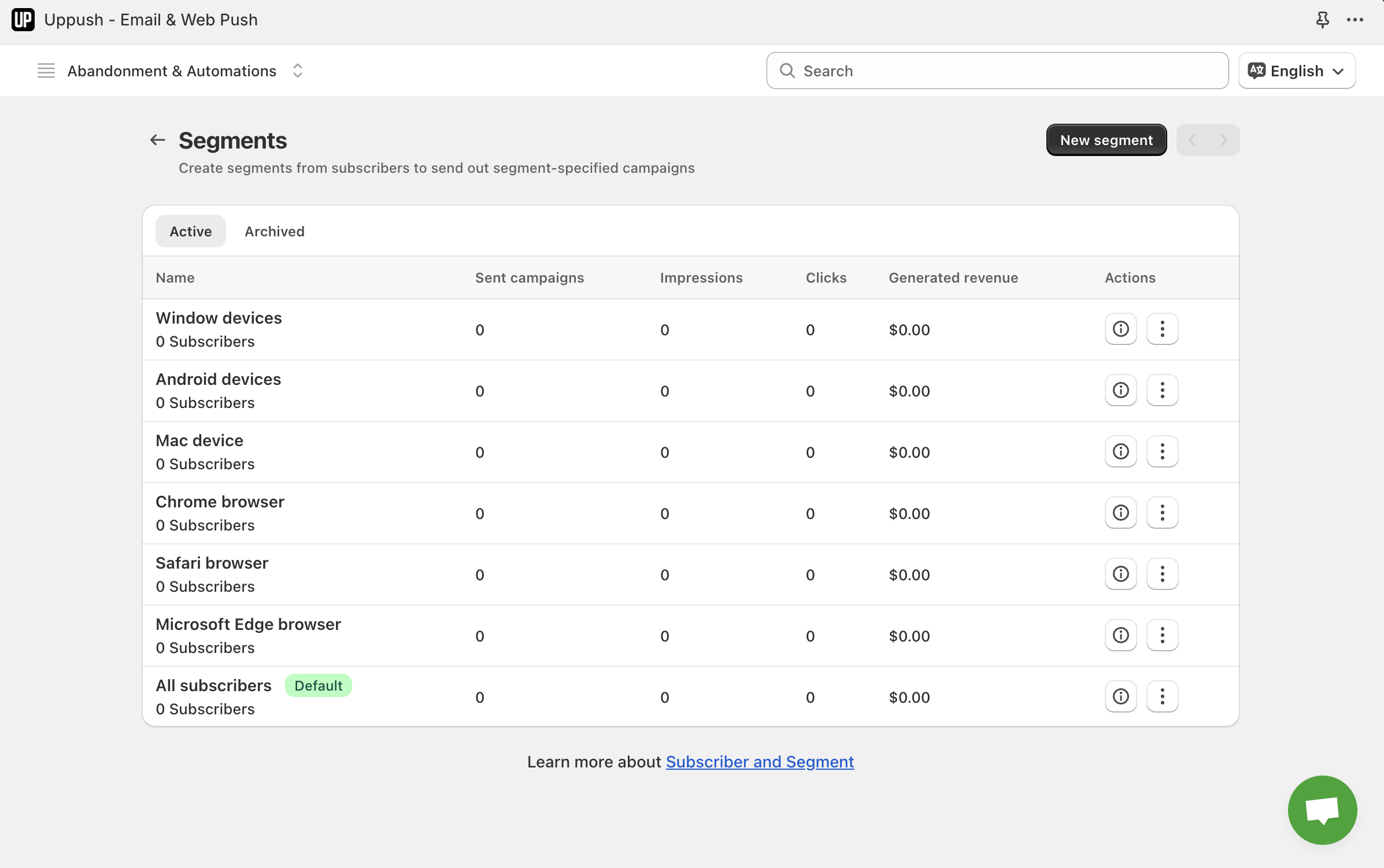Open three-dot menu for Android devices segment
1384x868 pixels.
[1162, 391]
